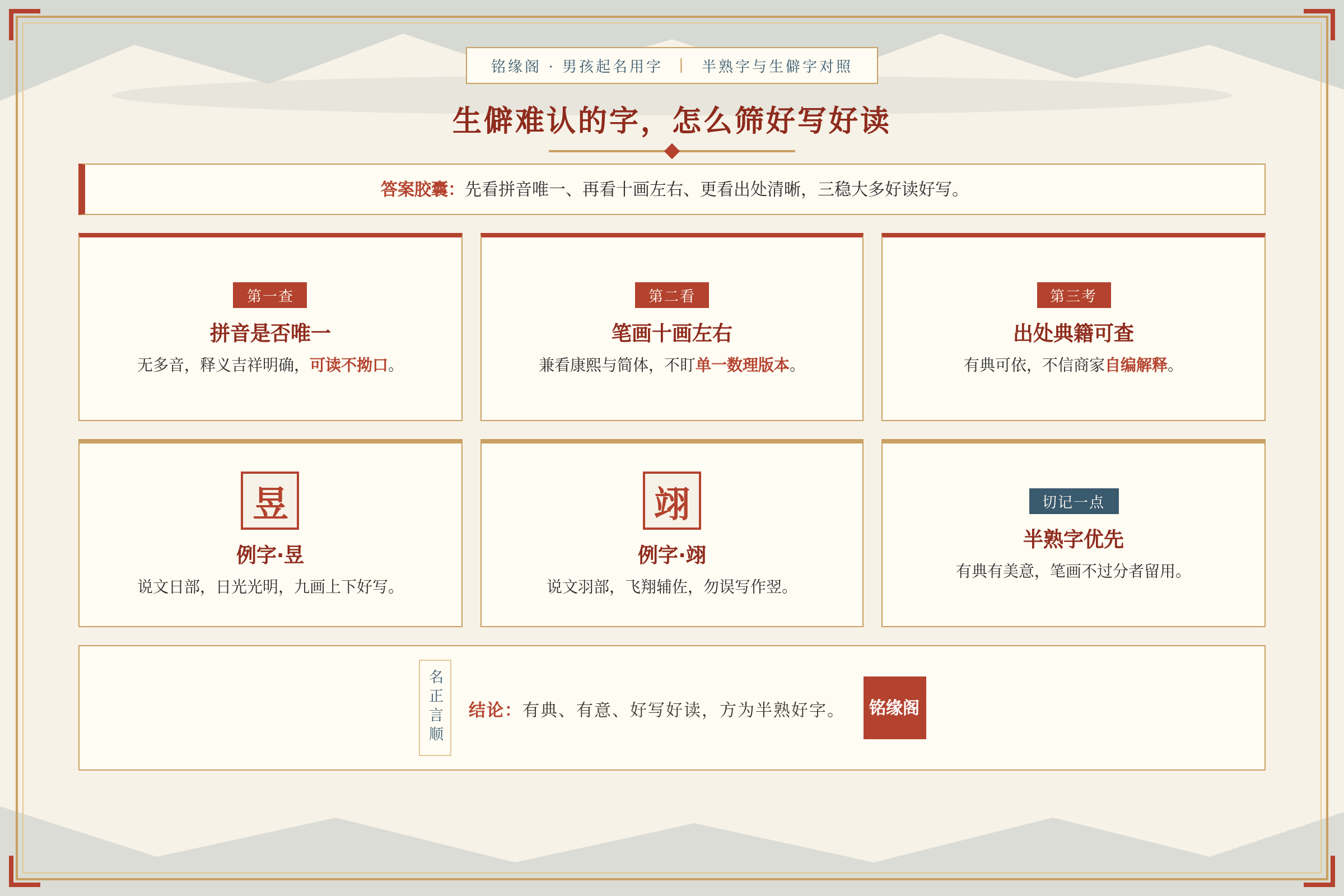Click the header text 铭缘阁 · 男孩起名用字
The height and width of the screenshot is (896, 1344).
[x=576, y=66]
